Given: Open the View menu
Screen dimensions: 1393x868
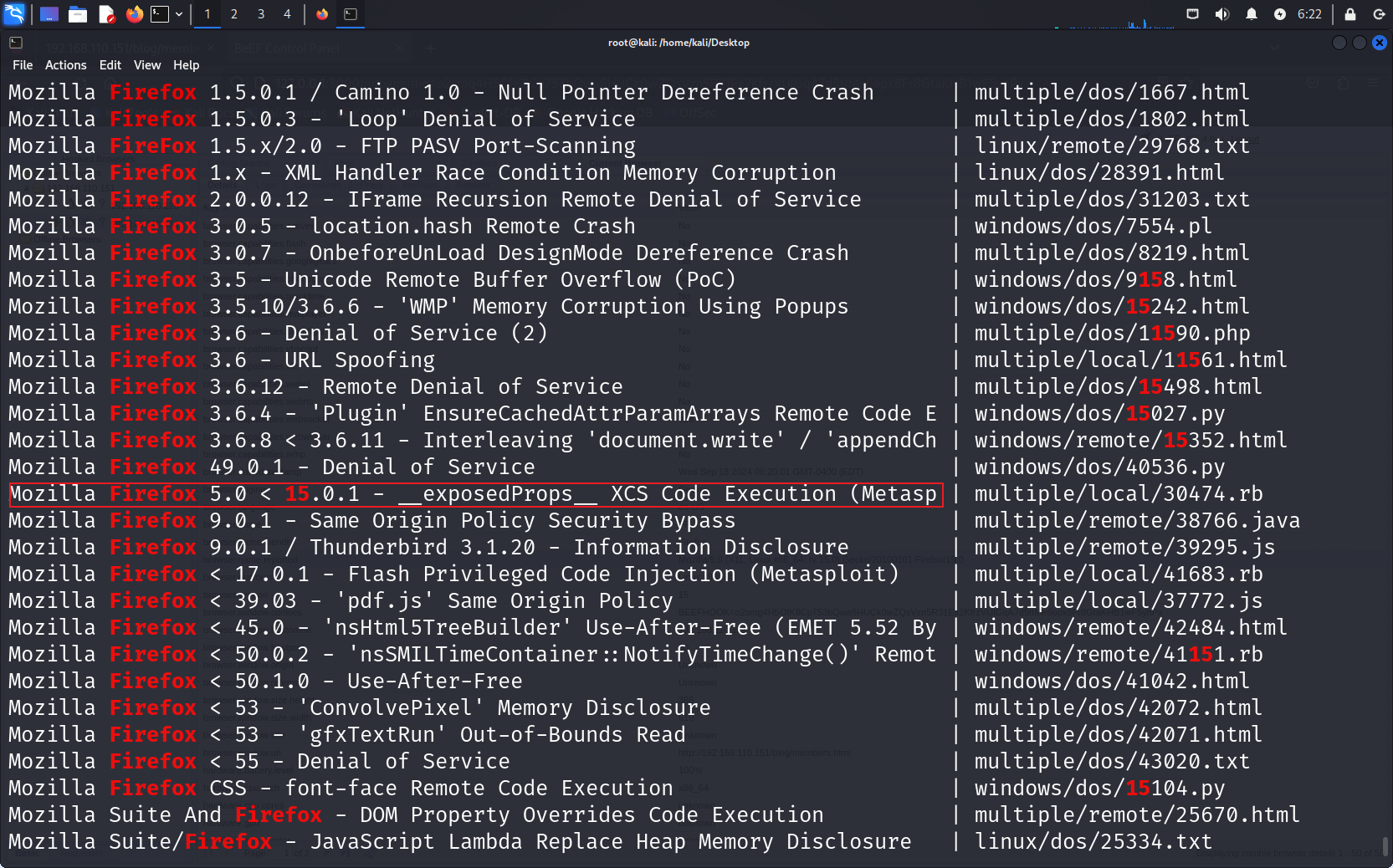Looking at the screenshot, I should pyautogui.click(x=147, y=65).
